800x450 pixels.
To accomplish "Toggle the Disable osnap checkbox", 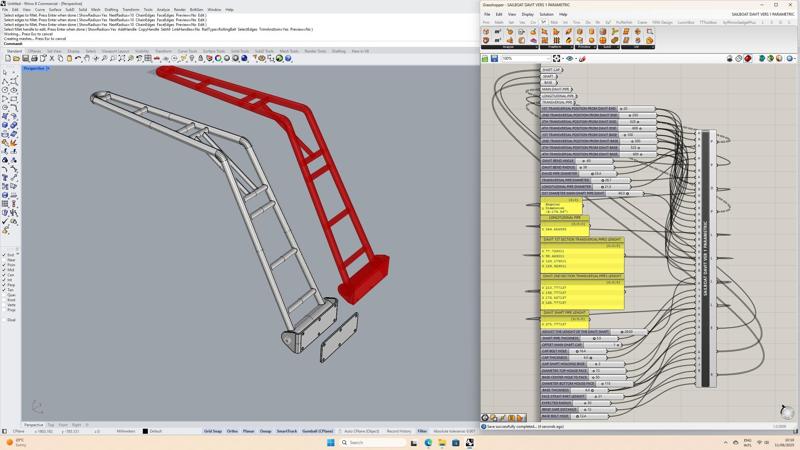I will [4, 320].
